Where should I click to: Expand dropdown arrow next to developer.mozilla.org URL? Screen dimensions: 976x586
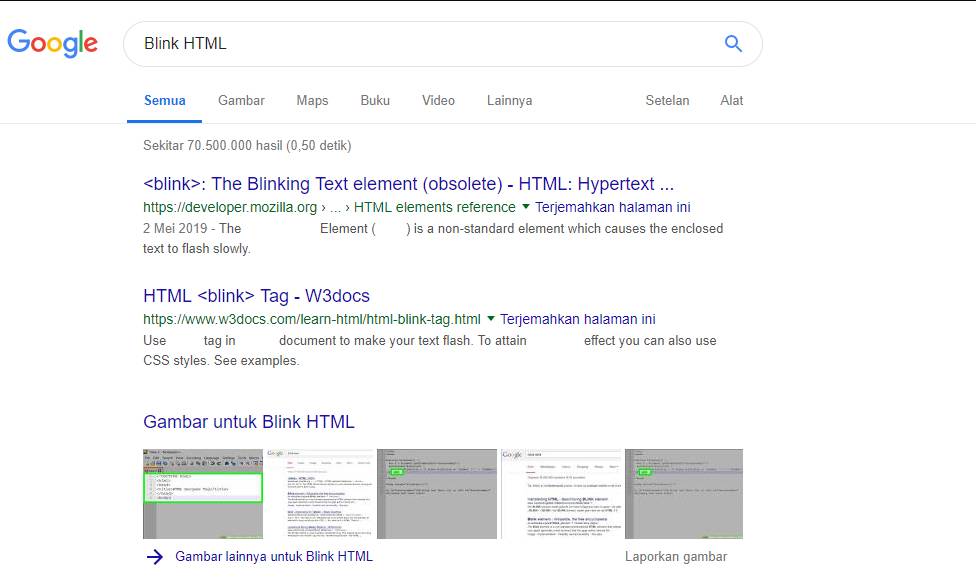point(525,206)
